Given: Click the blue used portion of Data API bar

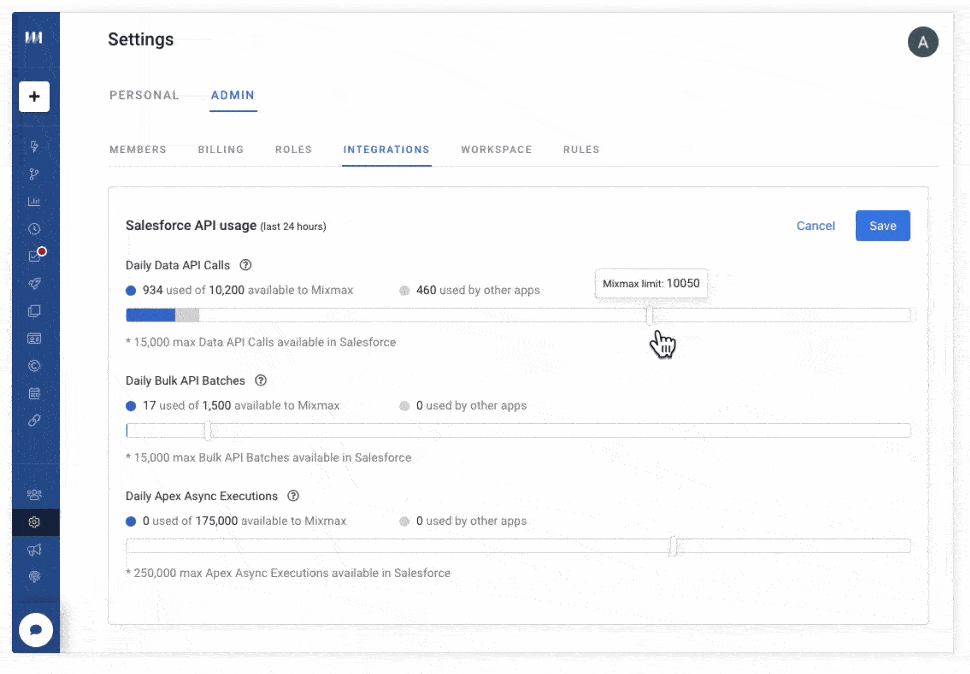Looking at the screenshot, I should 150,315.
